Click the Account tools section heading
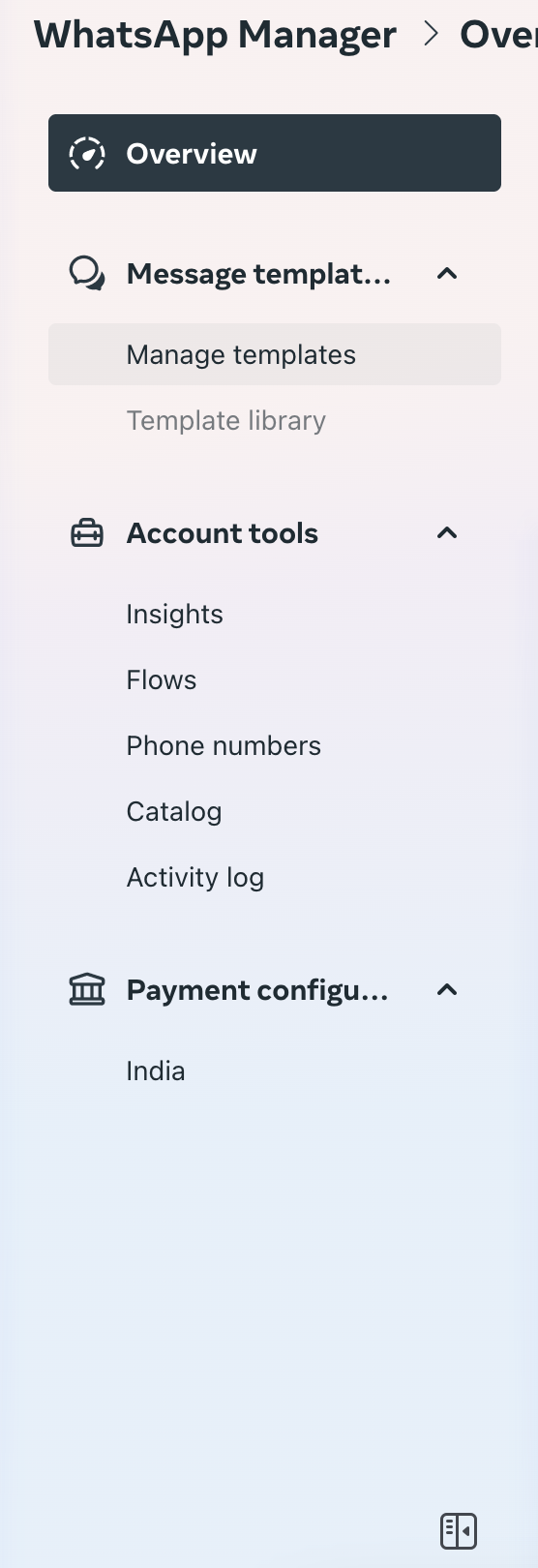 point(223,533)
